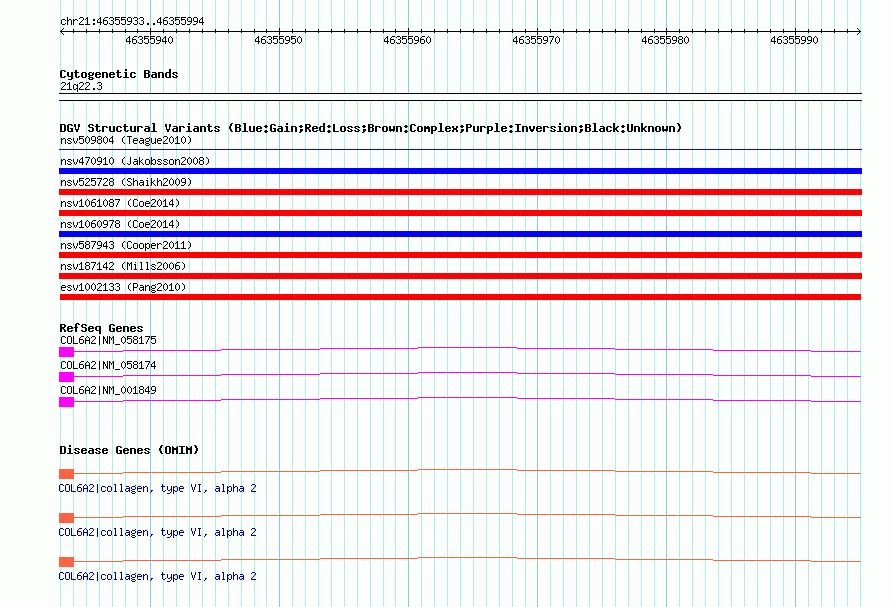Click ruler position 46355980

pyautogui.click(x=665, y=40)
